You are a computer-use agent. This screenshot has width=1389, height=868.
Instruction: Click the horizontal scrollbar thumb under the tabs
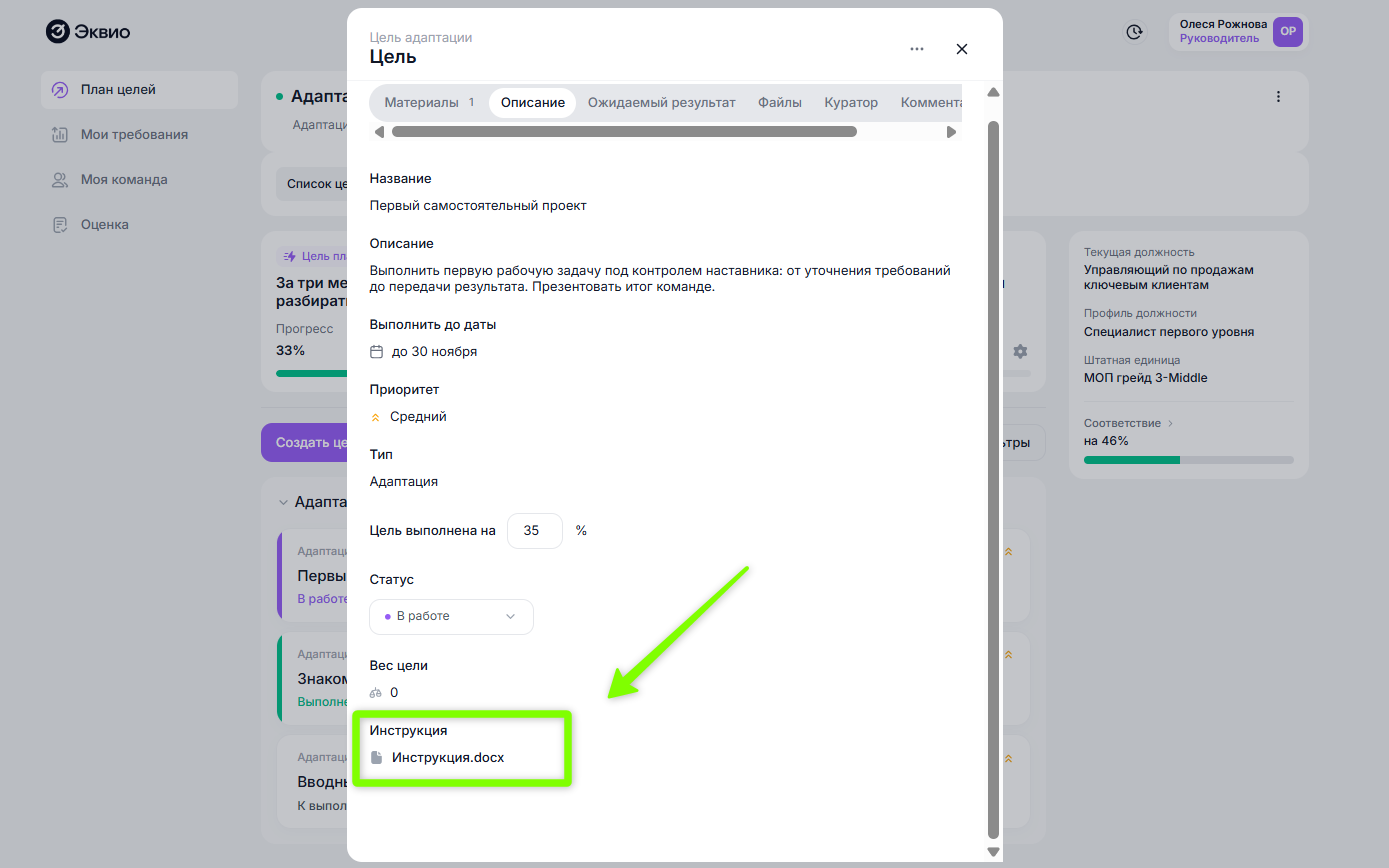pyautogui.click(x=624, y=131)
